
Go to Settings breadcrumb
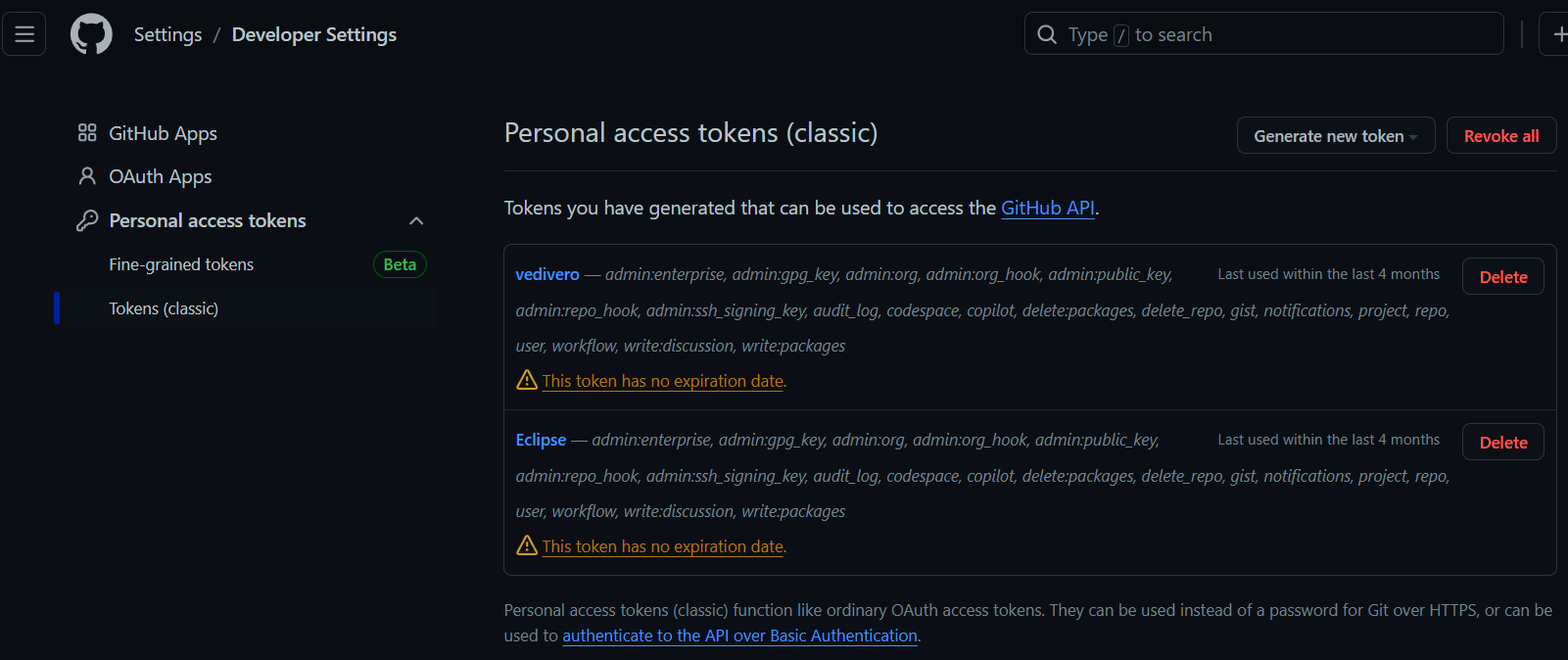click(x=167, y=35)
